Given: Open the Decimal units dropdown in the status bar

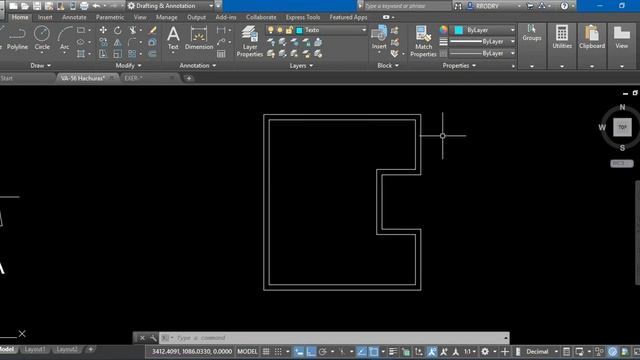Looking at the screenshot, I should coord(542,351).
